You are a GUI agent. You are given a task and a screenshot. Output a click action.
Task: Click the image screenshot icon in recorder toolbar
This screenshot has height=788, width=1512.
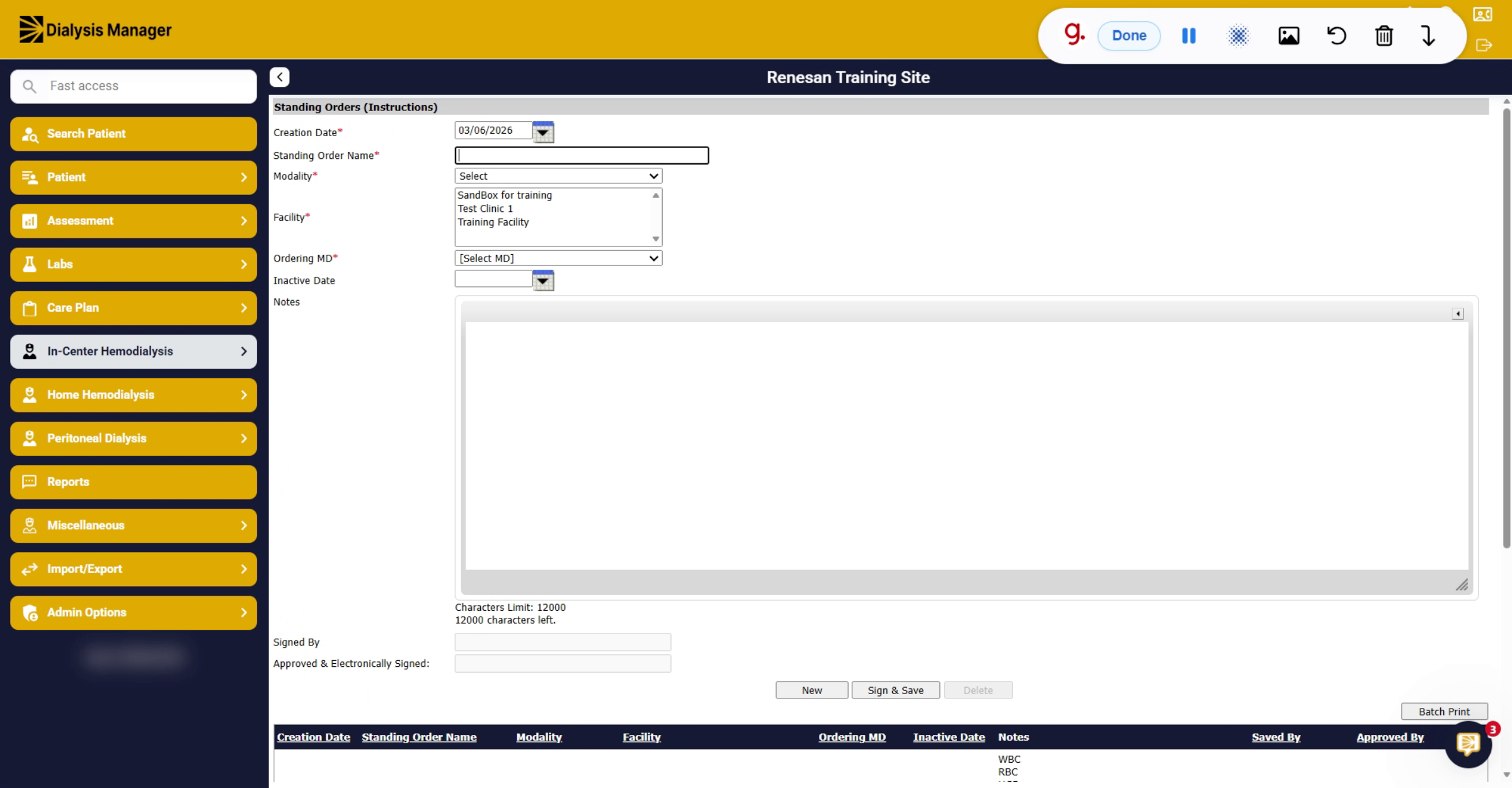[x=1288, y=36]
